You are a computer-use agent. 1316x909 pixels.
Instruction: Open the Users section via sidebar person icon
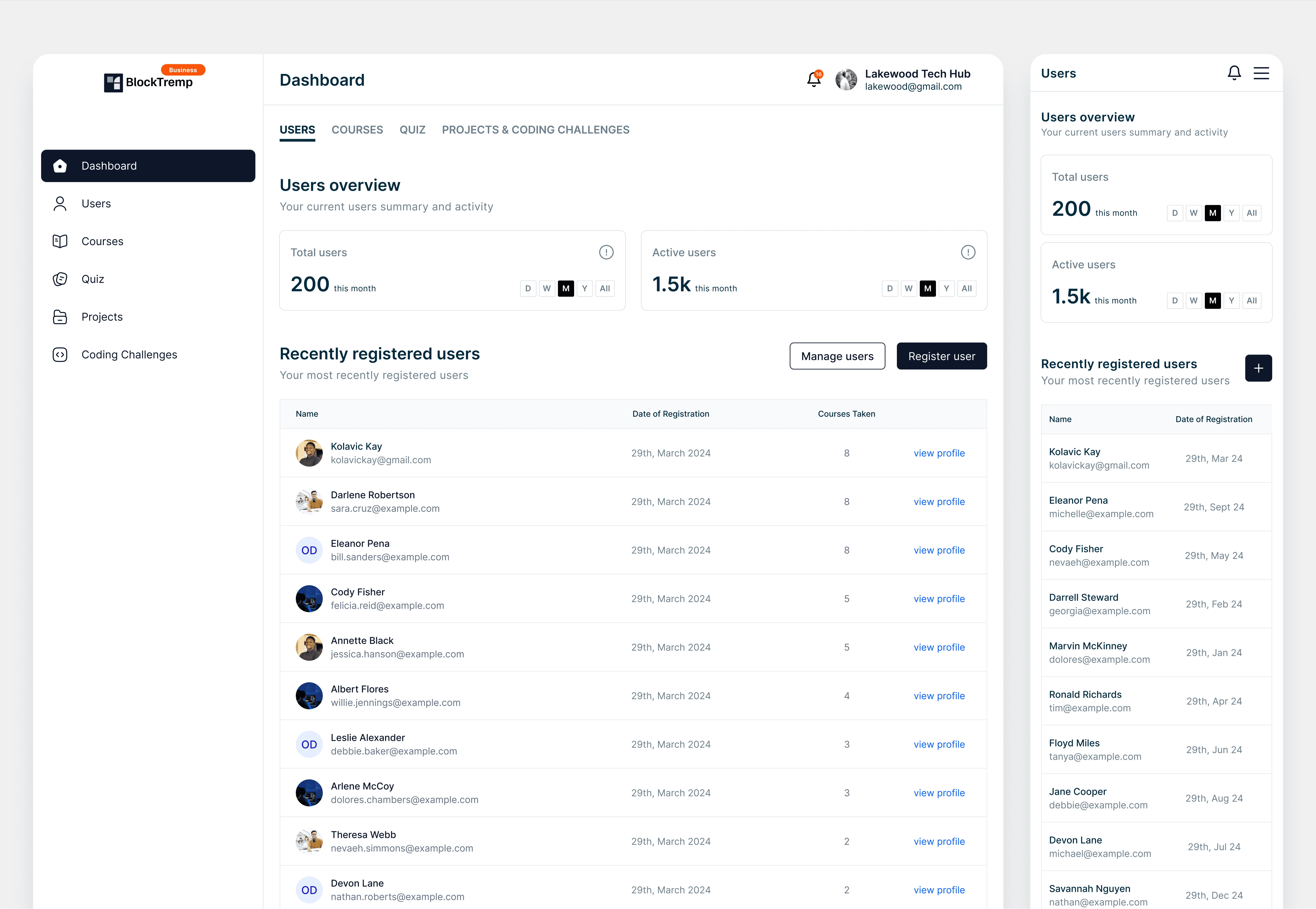(x=60, y=203)
